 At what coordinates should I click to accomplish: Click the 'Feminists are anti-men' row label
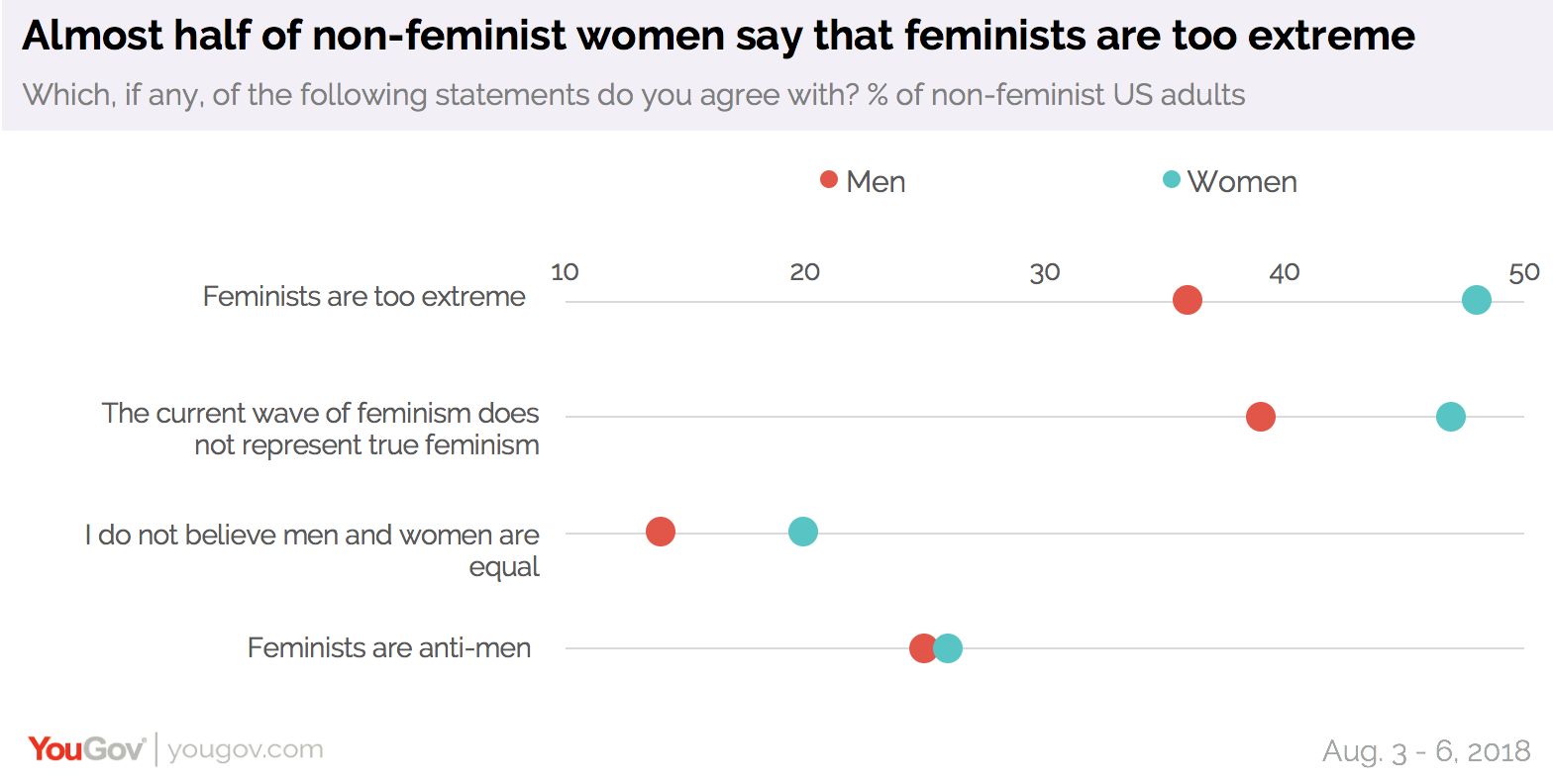[x=389, y=648]
